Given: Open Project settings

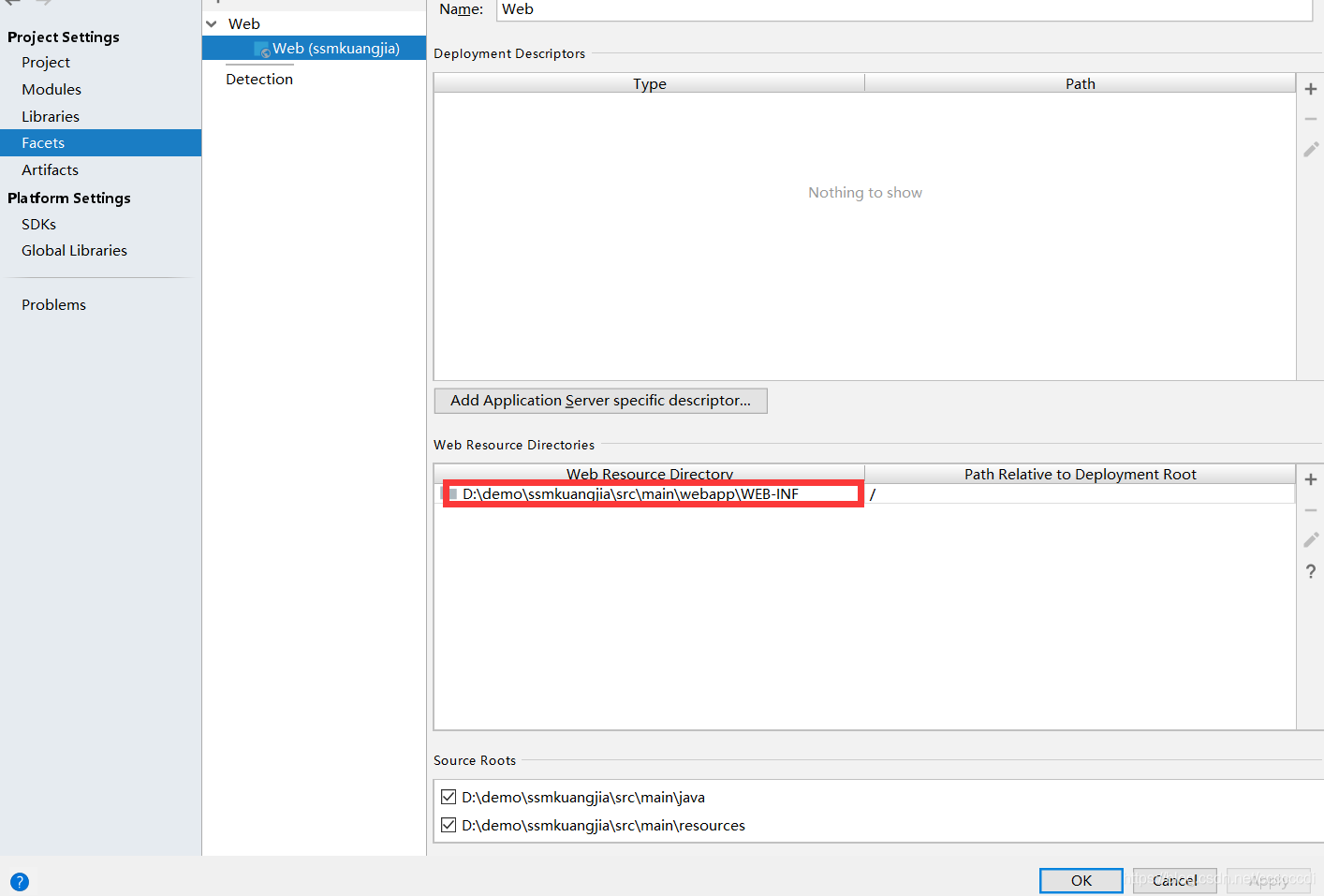Looking at the screenshot, I should click(x=46, y=63).
